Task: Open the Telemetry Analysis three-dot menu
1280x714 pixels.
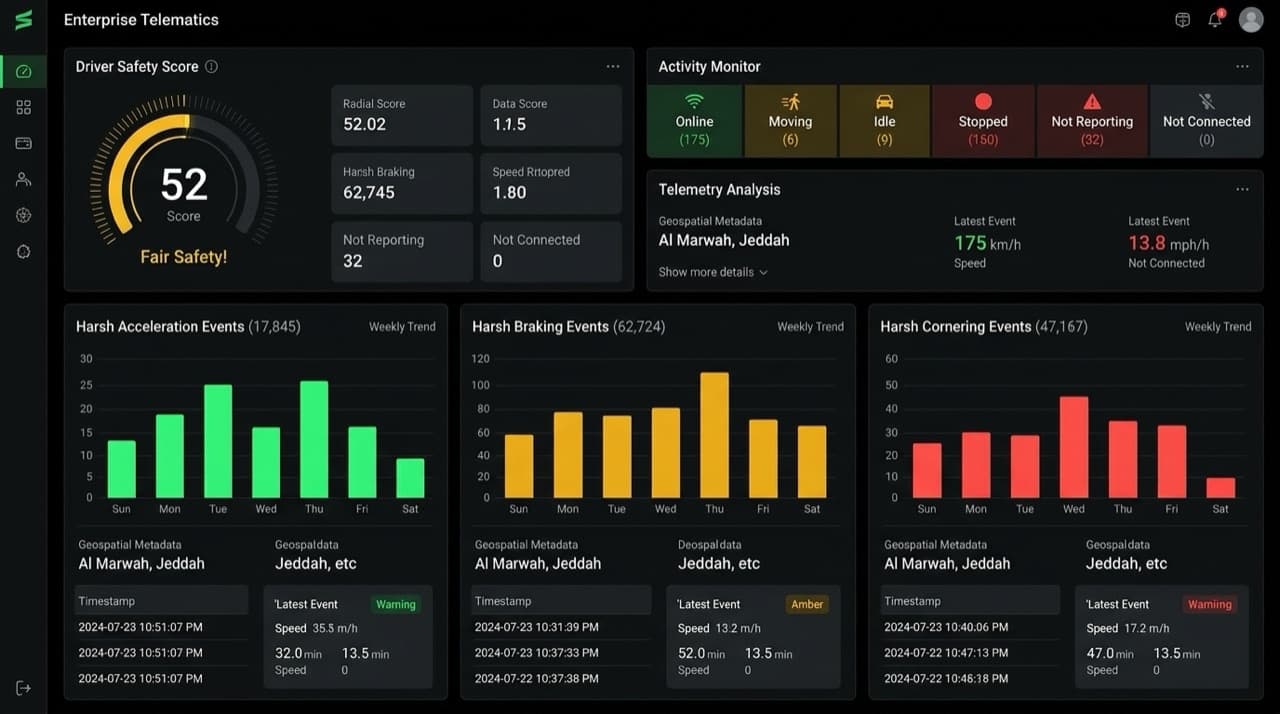Action: (1242, 190)
